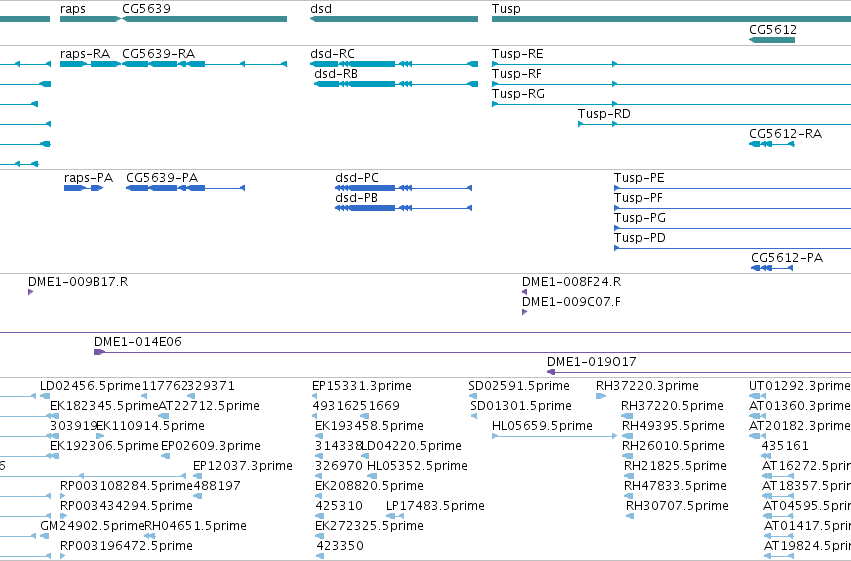Select the Tusp-RD transcript
Screen dimensions: 851x561
click(x=714, y=124)
